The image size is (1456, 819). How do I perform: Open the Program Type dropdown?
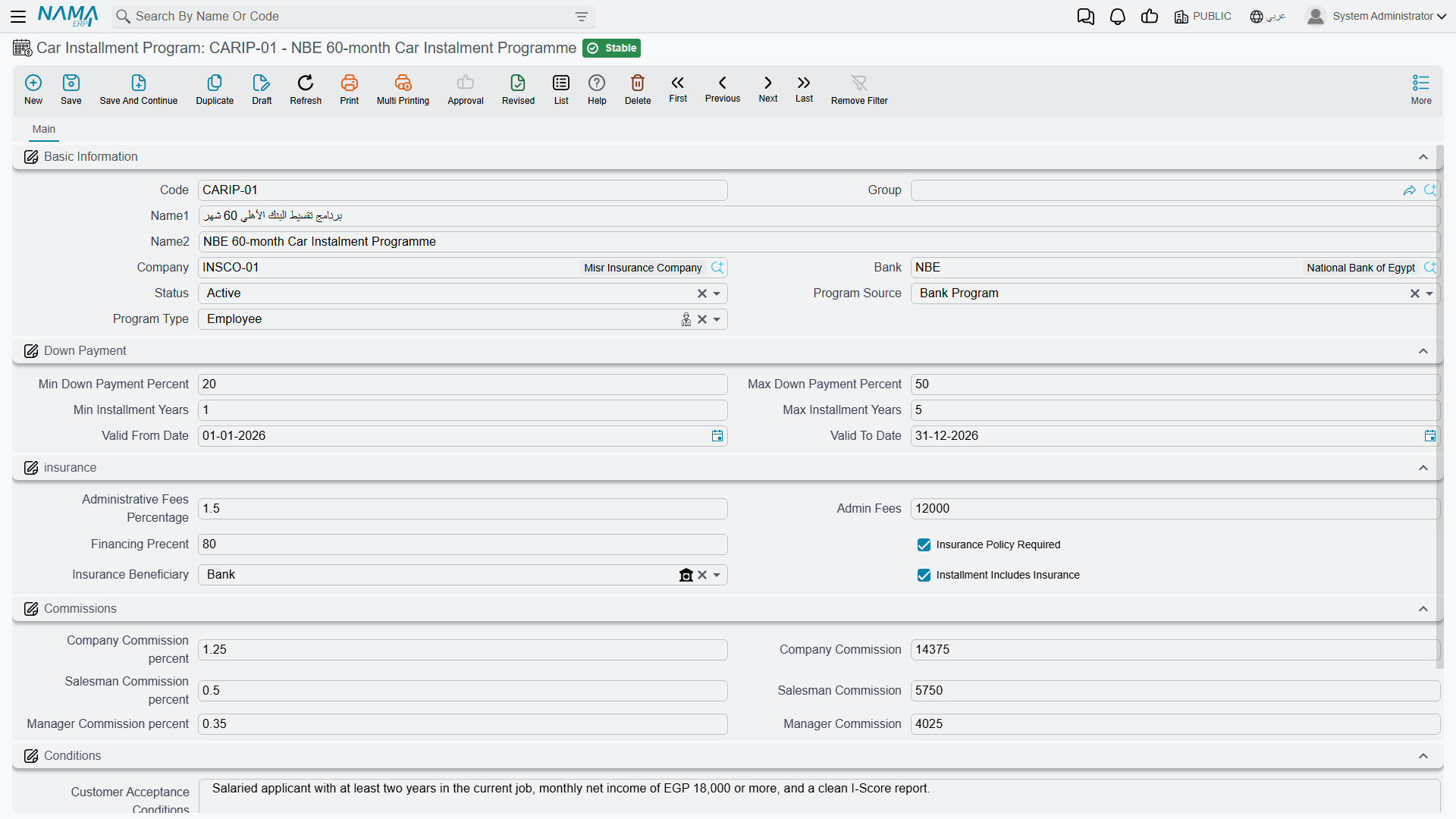[x=717, y=319]
